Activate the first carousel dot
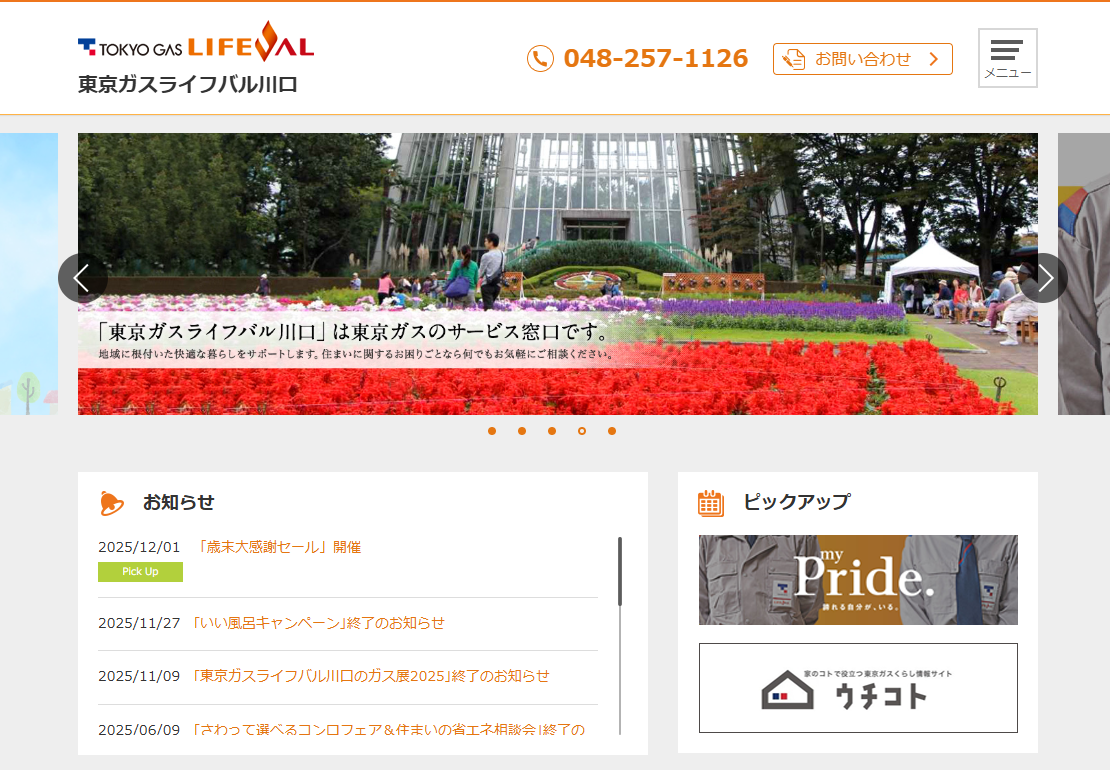 point(492,431)
